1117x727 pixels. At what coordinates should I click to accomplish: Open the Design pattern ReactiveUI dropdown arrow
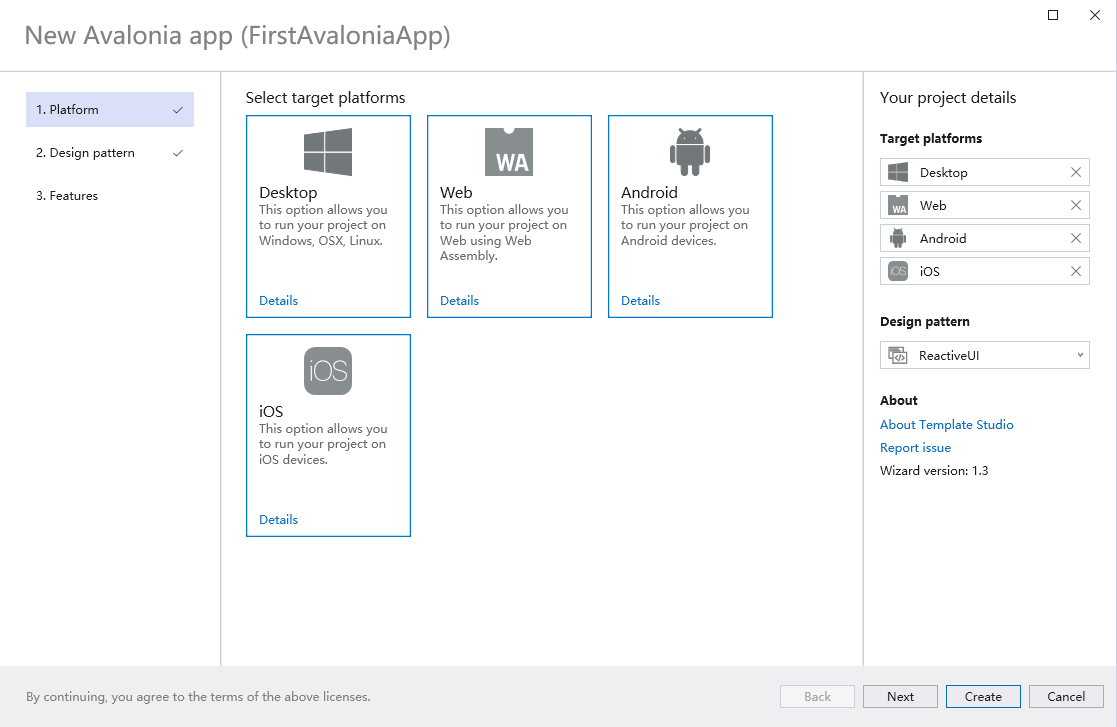tap(1080, 355)
